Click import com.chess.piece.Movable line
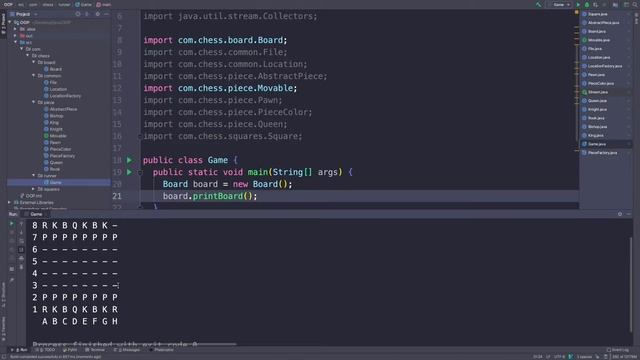 (x=220, y=88)
